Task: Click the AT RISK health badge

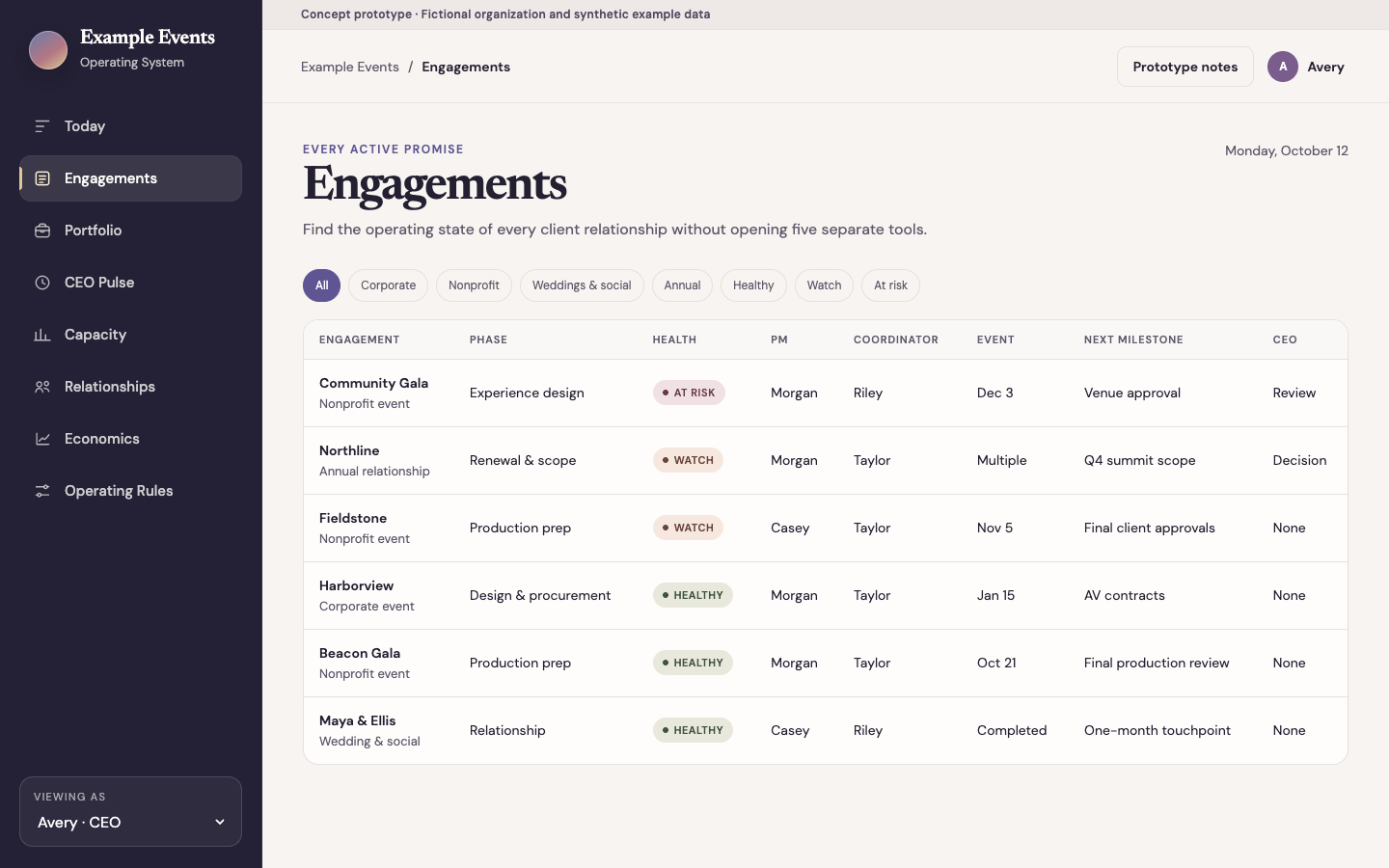Action: point(689,393)
